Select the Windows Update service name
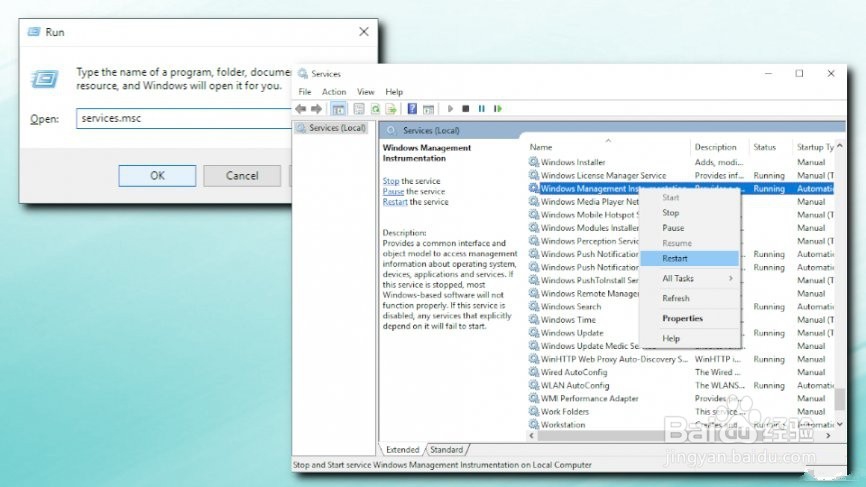Screen dimensions: 866x487 click(572, 332)
